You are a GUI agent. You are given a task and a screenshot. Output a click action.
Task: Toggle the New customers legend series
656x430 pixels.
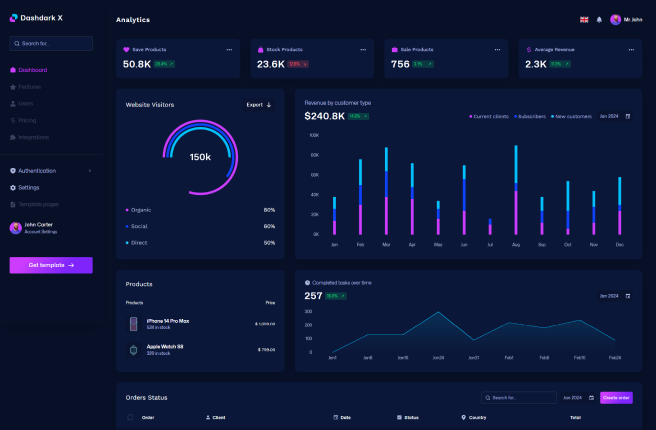[x=571, y=116]
